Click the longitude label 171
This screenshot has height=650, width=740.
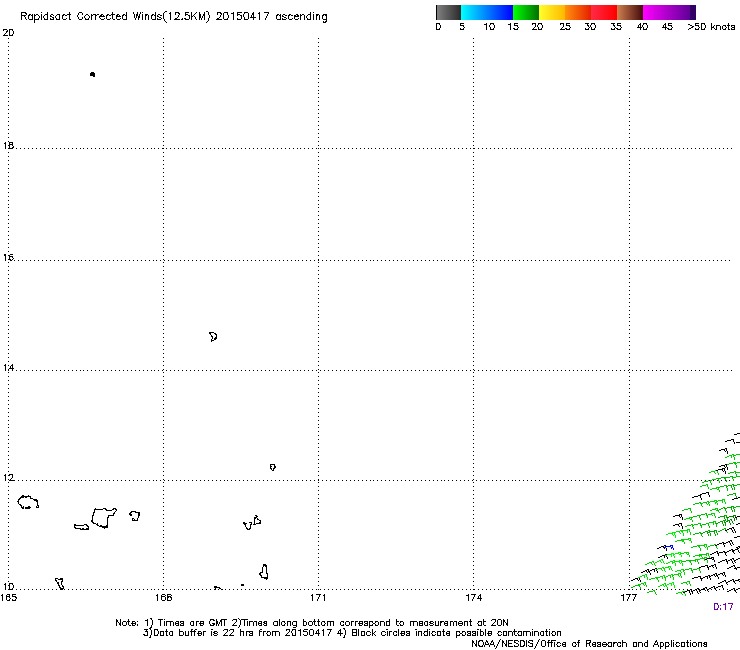pos(318,598)
